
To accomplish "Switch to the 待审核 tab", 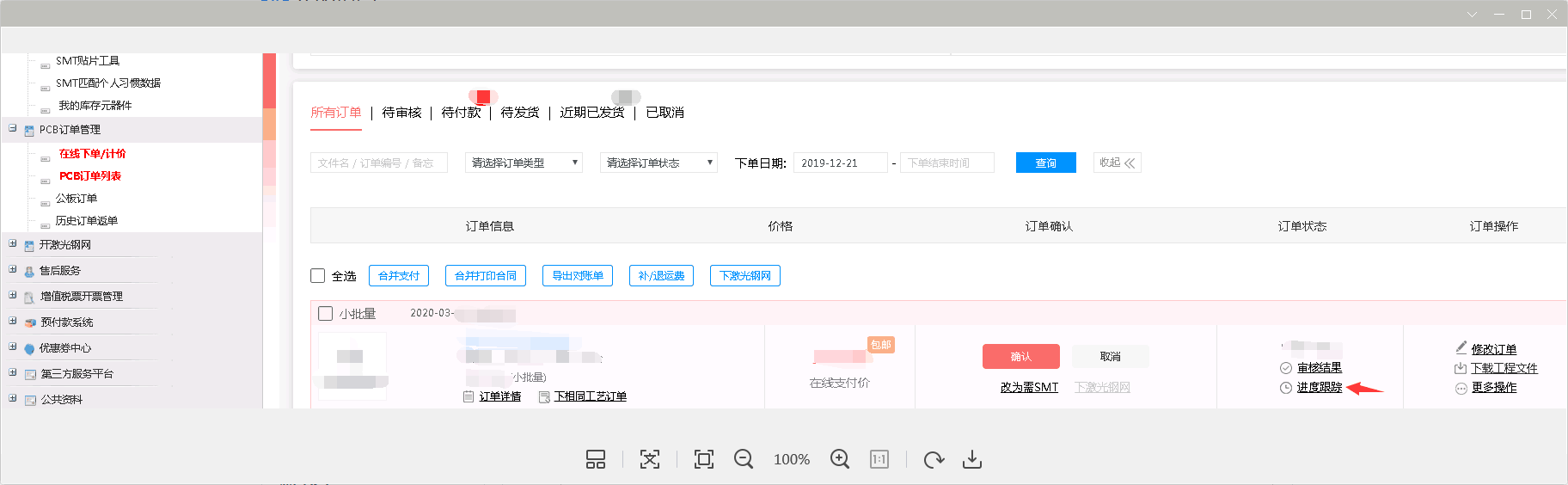I will tap(401, 113).
